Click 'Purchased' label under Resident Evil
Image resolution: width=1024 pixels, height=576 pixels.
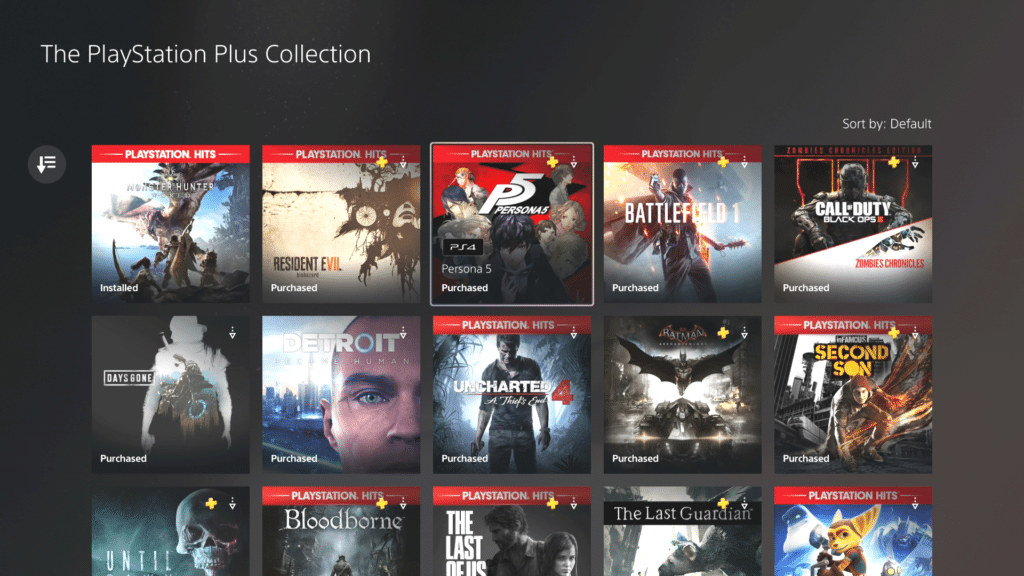coord(294,288)
